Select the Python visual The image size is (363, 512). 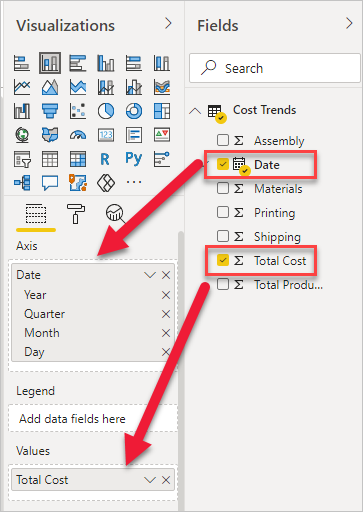coord(134,159)
